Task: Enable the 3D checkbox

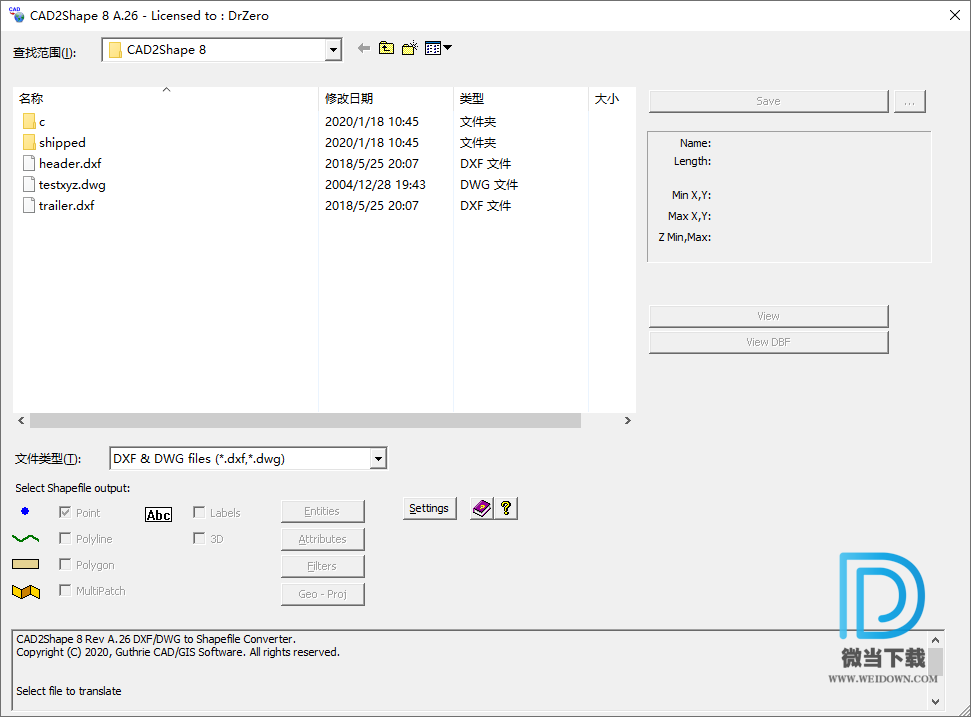Action: point(199,538)
